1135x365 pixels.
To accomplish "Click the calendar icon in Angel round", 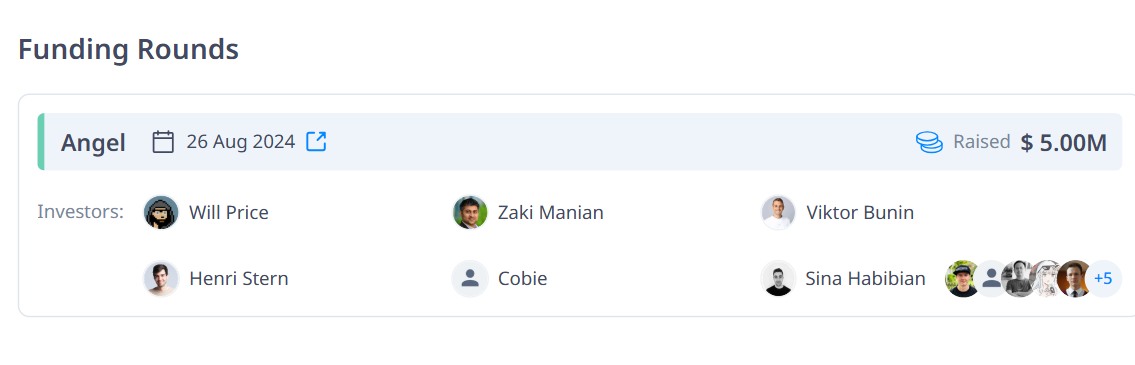I will pos(163,141).
